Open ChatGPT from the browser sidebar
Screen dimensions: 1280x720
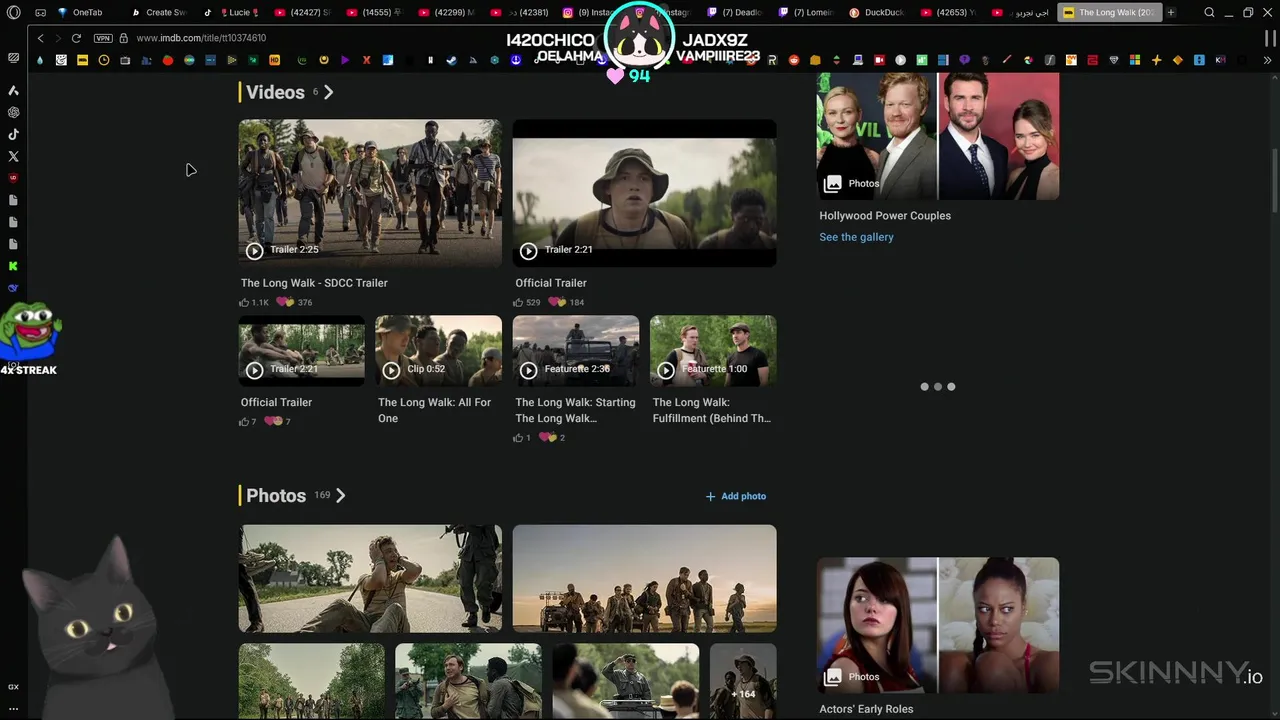pyautogui.click(x=13, y=112)
